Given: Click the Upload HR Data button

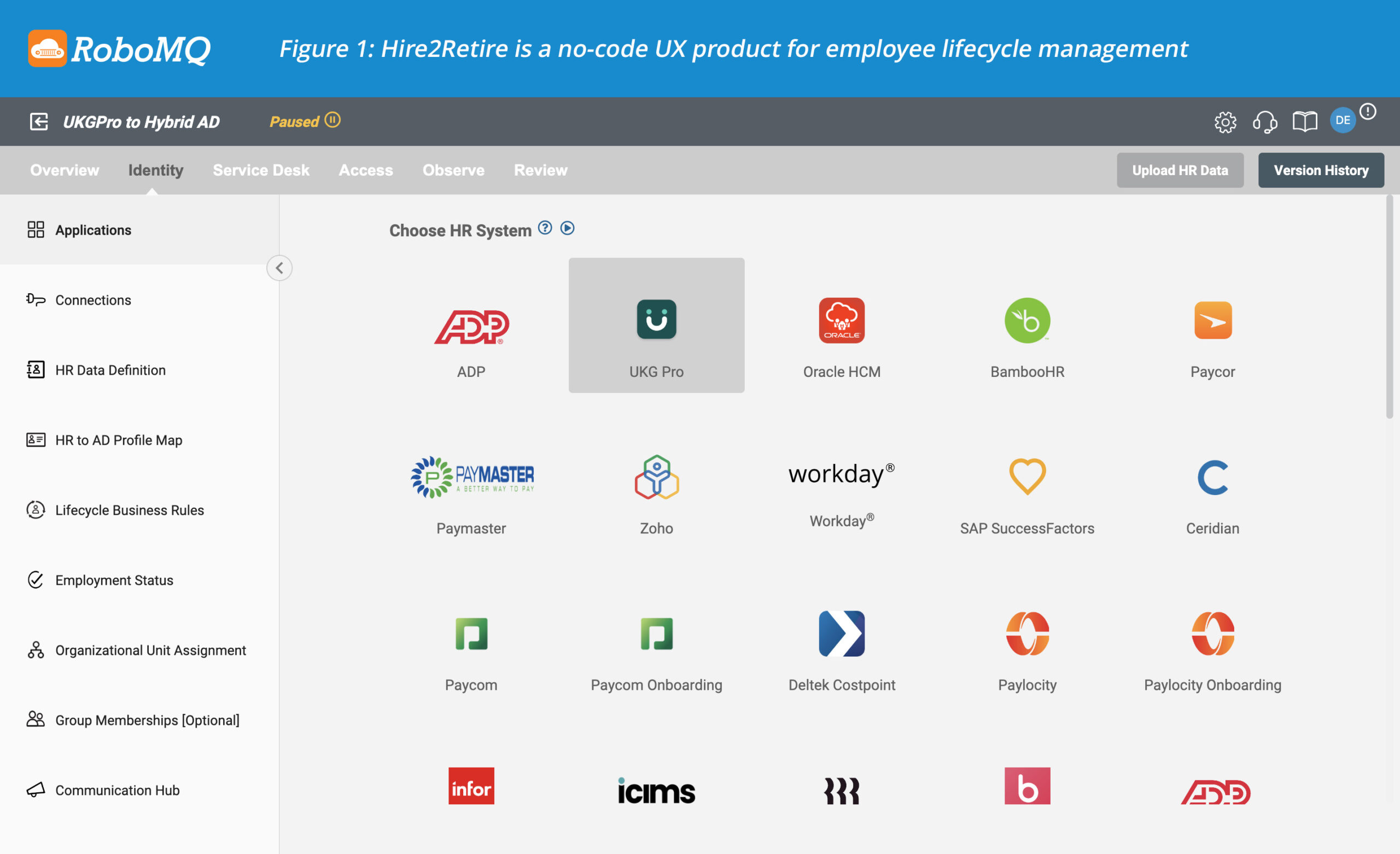Looking at the screenshot, I should (1181, 169).
